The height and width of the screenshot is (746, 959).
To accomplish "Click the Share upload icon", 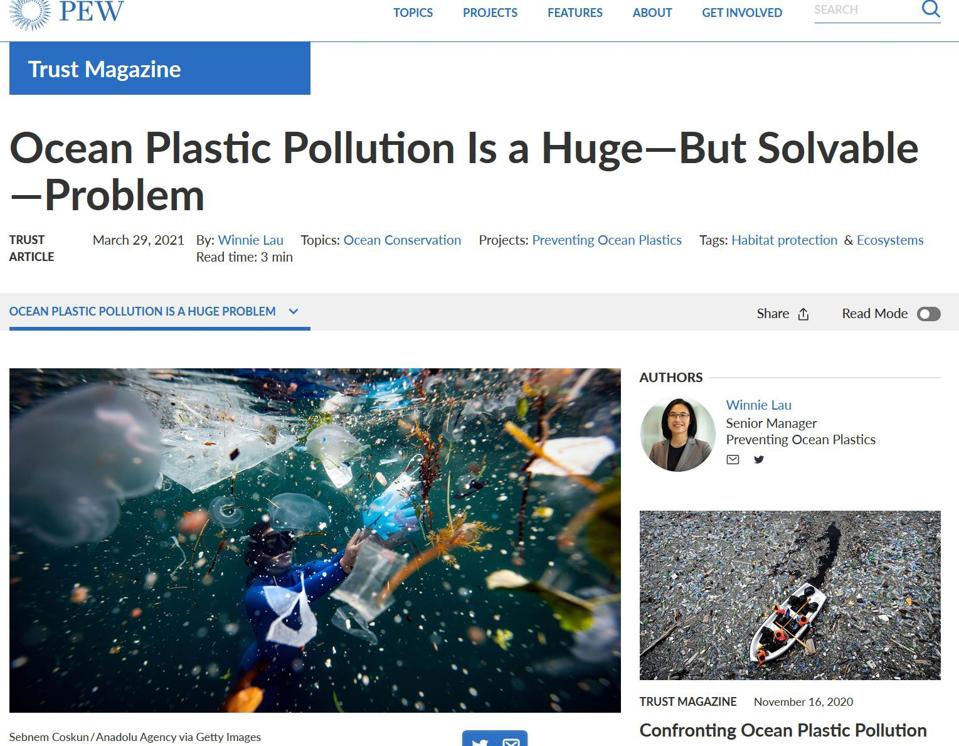I will point(805,313).
